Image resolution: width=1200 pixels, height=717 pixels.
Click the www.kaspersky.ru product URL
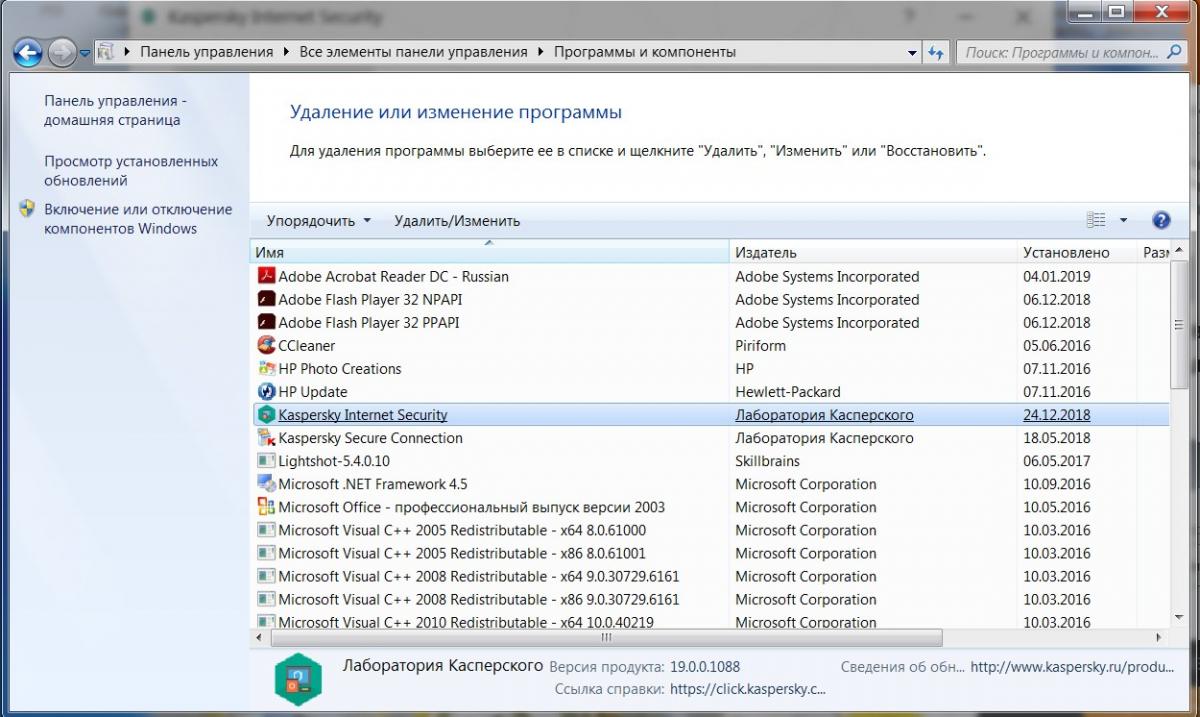point(1071,666)
